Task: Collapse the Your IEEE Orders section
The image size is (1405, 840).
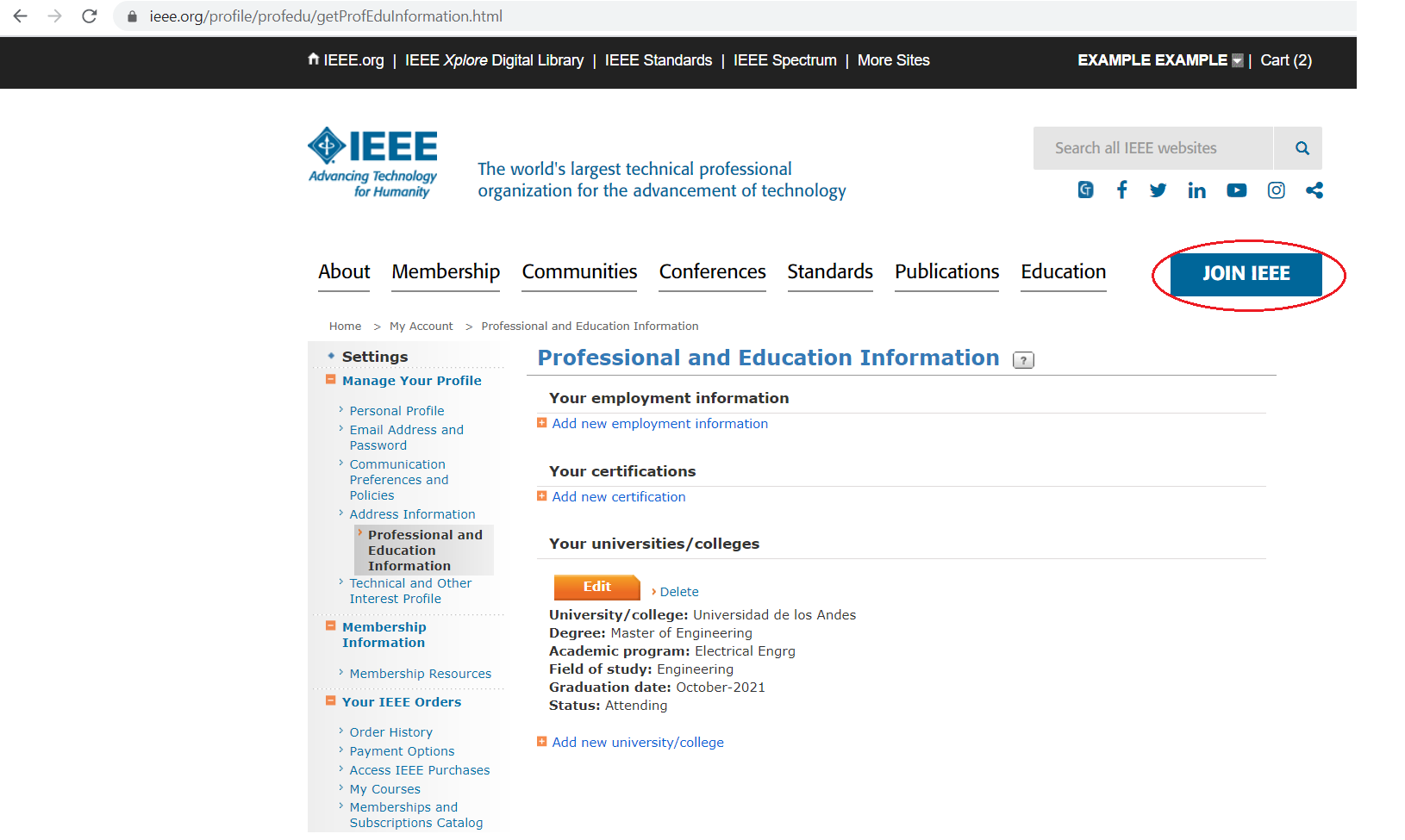Action: tap(330, 701)
